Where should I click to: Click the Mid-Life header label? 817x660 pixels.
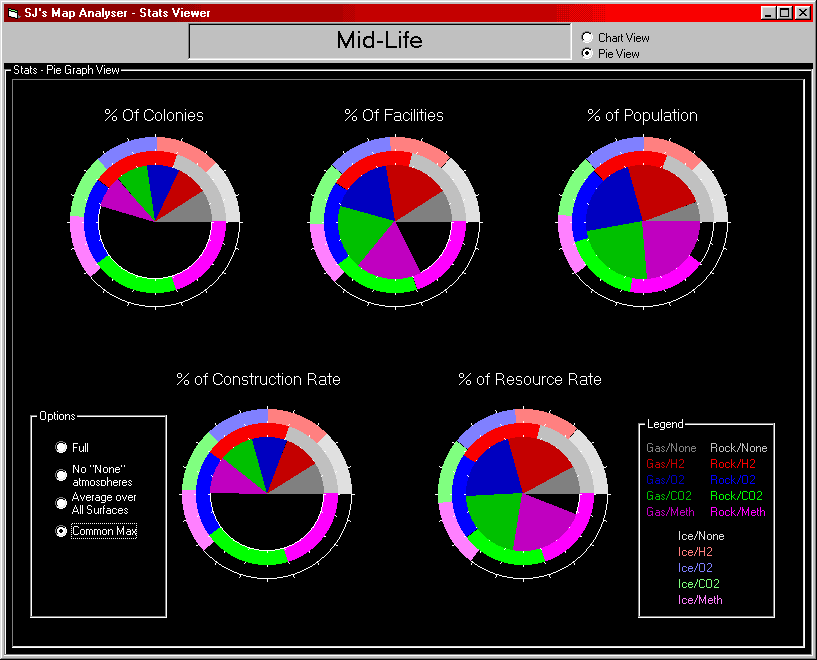click(x=379, y=41)
